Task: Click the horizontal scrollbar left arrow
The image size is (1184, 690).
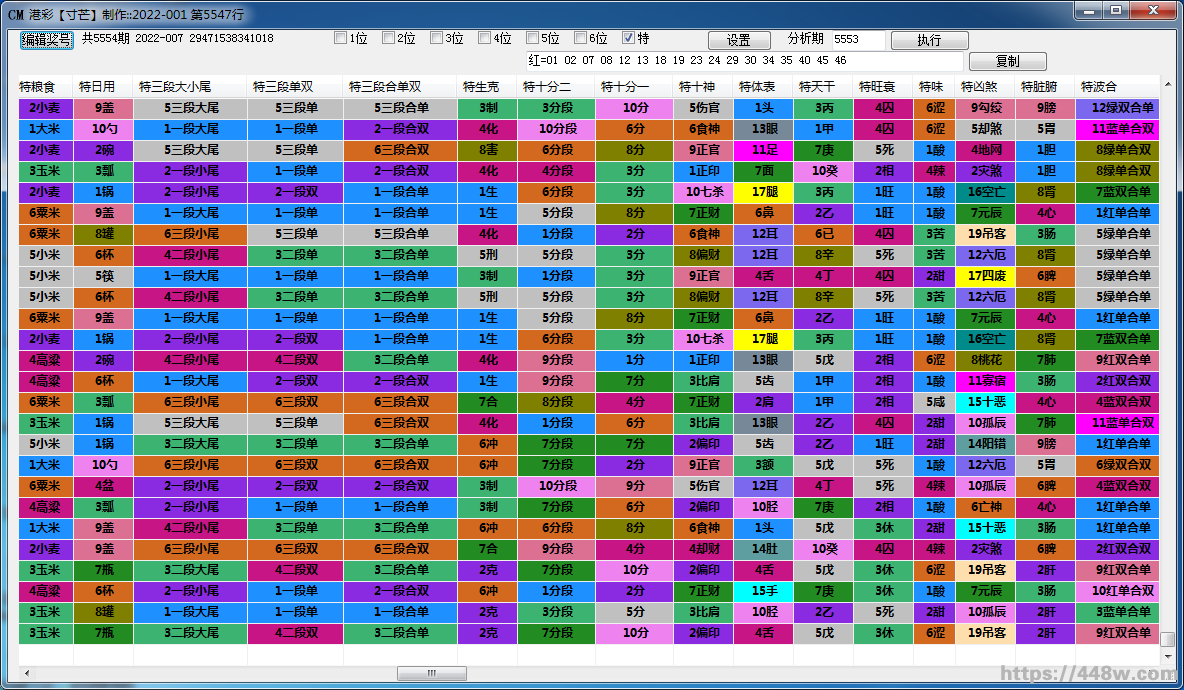Action: tap(26, 673)
